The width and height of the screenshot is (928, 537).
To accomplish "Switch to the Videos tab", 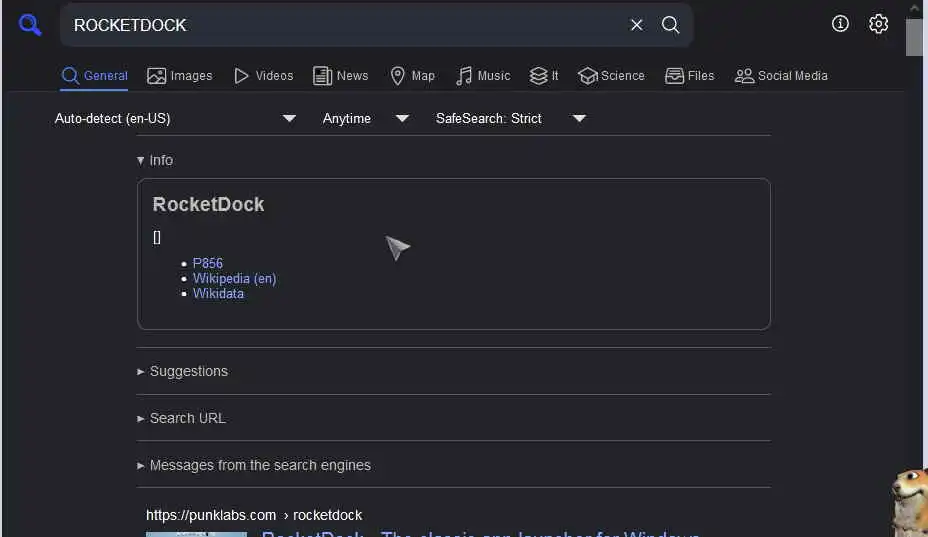I will tap(263, 76).
